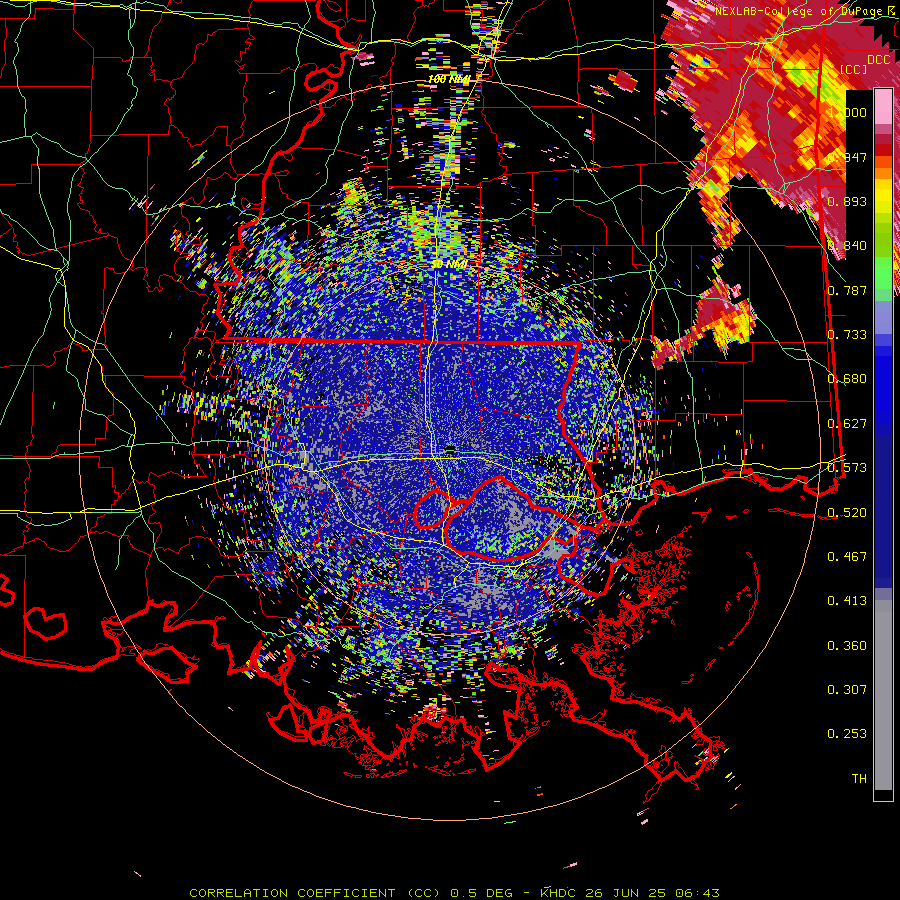Click the TH threshold label
Image resolution: width=900 pixels, height=900 pixels.
(859, 779)
